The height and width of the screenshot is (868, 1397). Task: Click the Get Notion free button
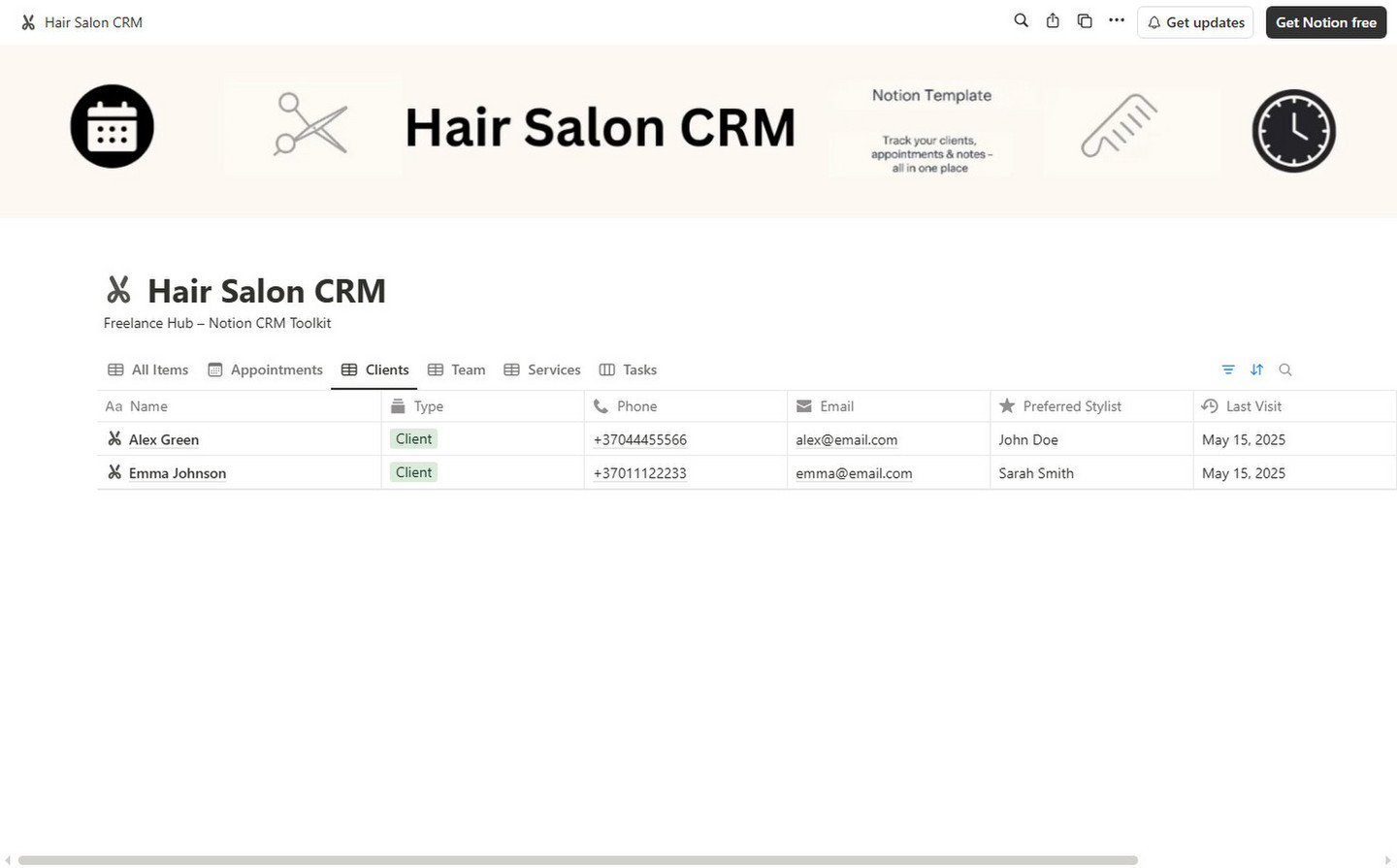tap(1325, 22)
